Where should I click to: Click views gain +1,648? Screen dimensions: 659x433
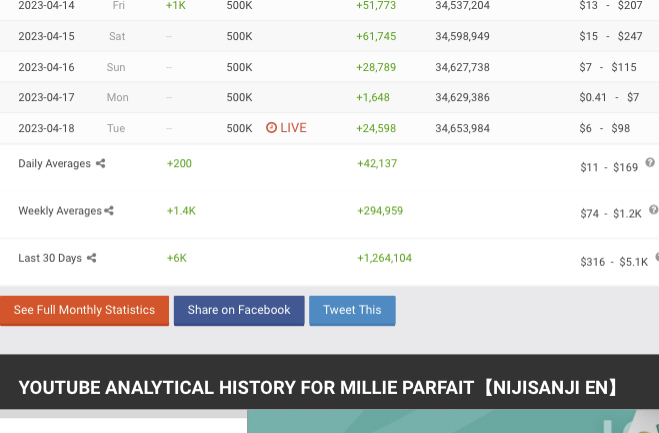(x=373, y=98)
